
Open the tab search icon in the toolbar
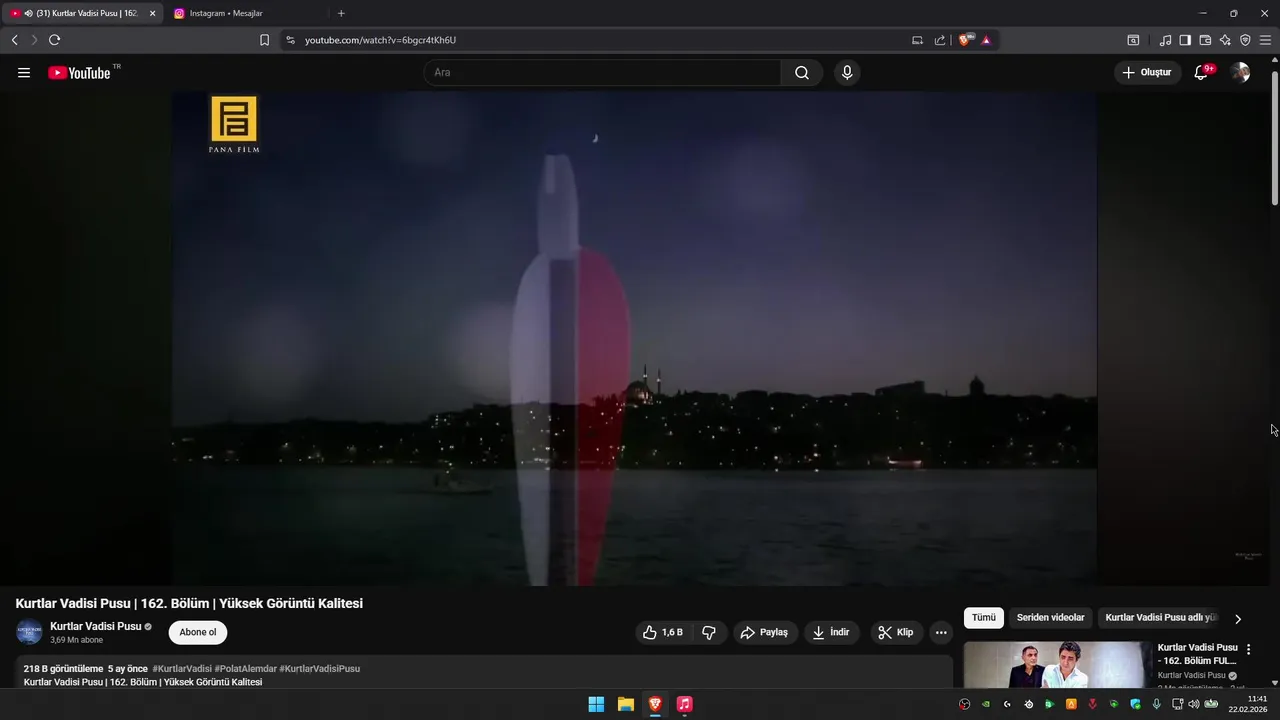pyautogui.click(x=1133, y=40)
